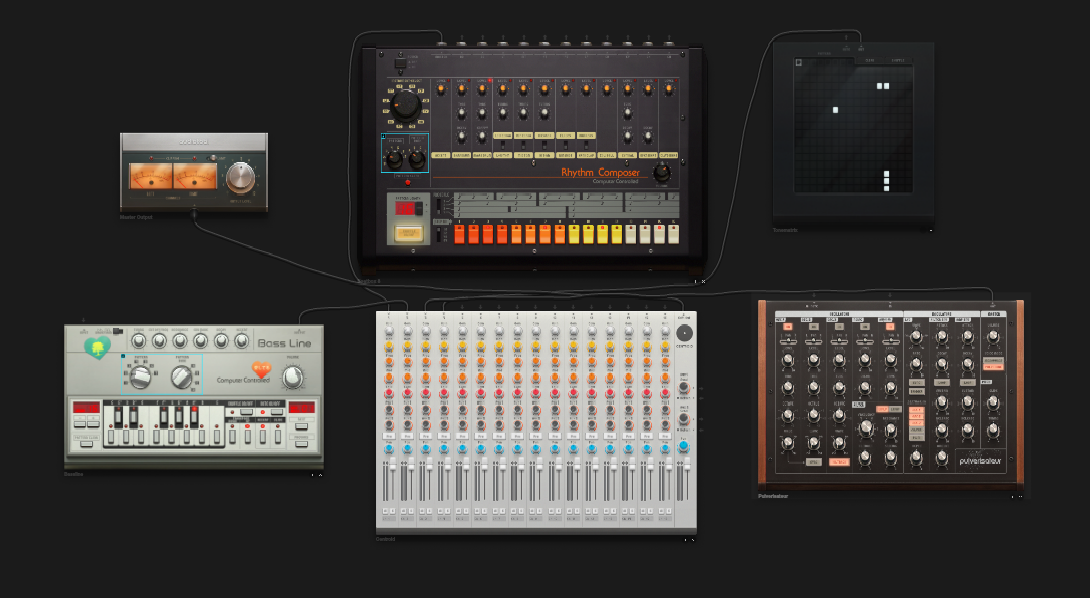Open the Clear tab on Tonematrix
The height and width of the screenshot is (598, 1090).
(x=870, y=60)
